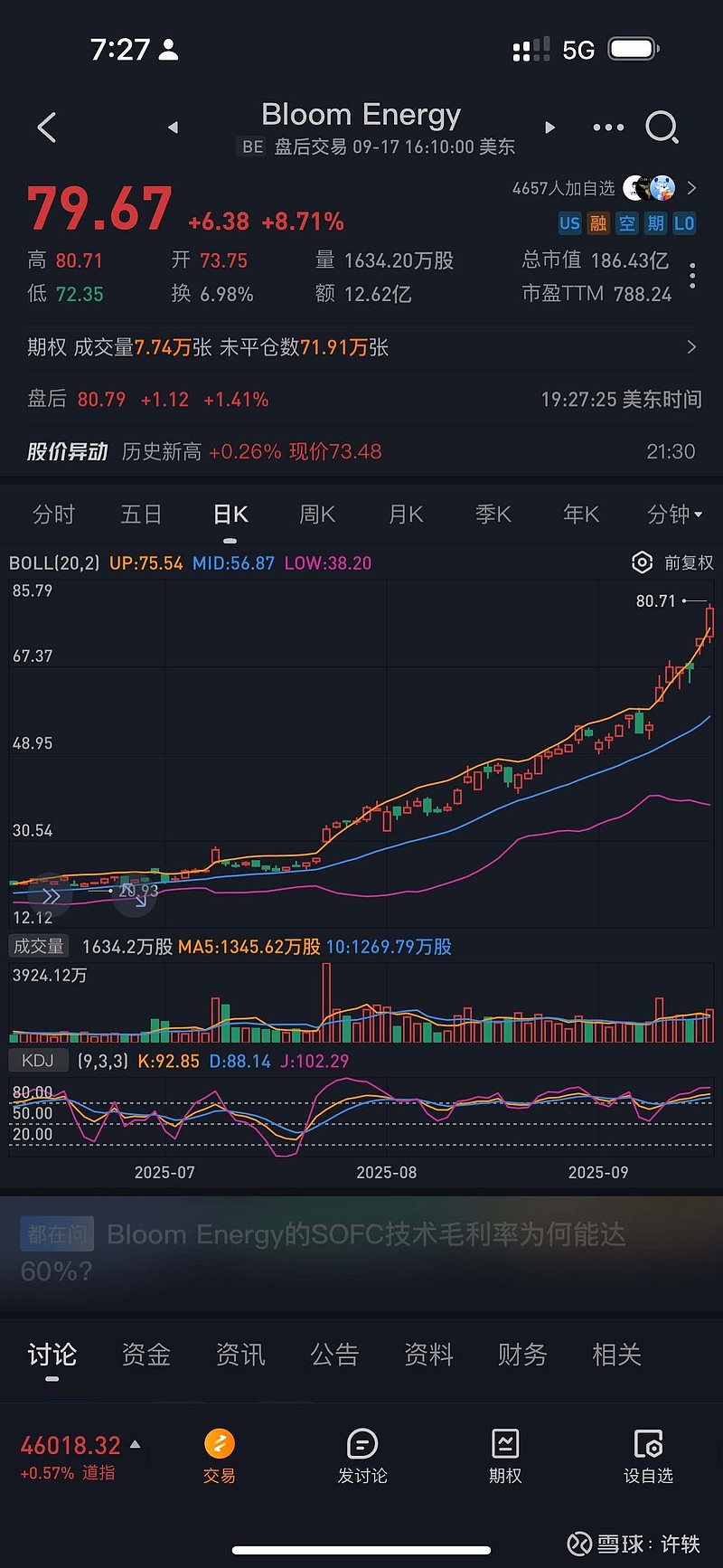Tap the double-arrow expand chart icon
Viewport: 723px width, 1568px height.
coord(51,896)
